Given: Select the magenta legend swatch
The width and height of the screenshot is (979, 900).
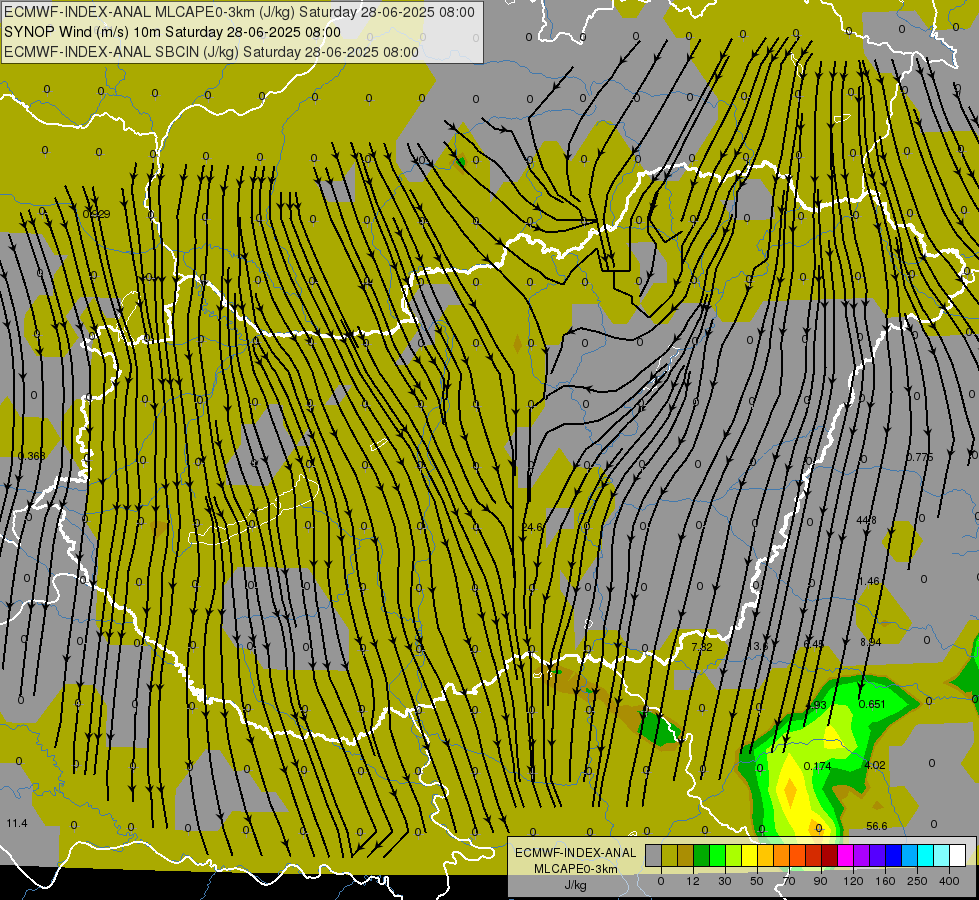Looking at the screenshot, I should (846, 856).
